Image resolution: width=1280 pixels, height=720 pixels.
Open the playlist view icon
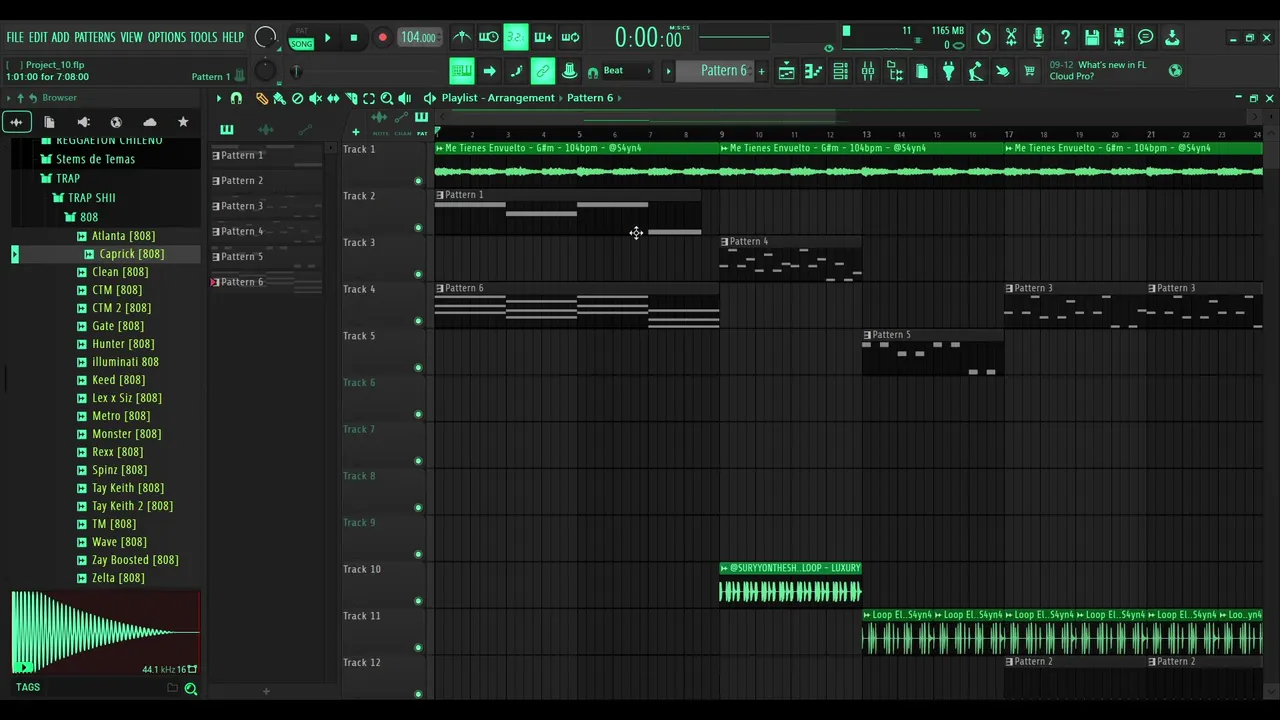[x=786, y=71]
